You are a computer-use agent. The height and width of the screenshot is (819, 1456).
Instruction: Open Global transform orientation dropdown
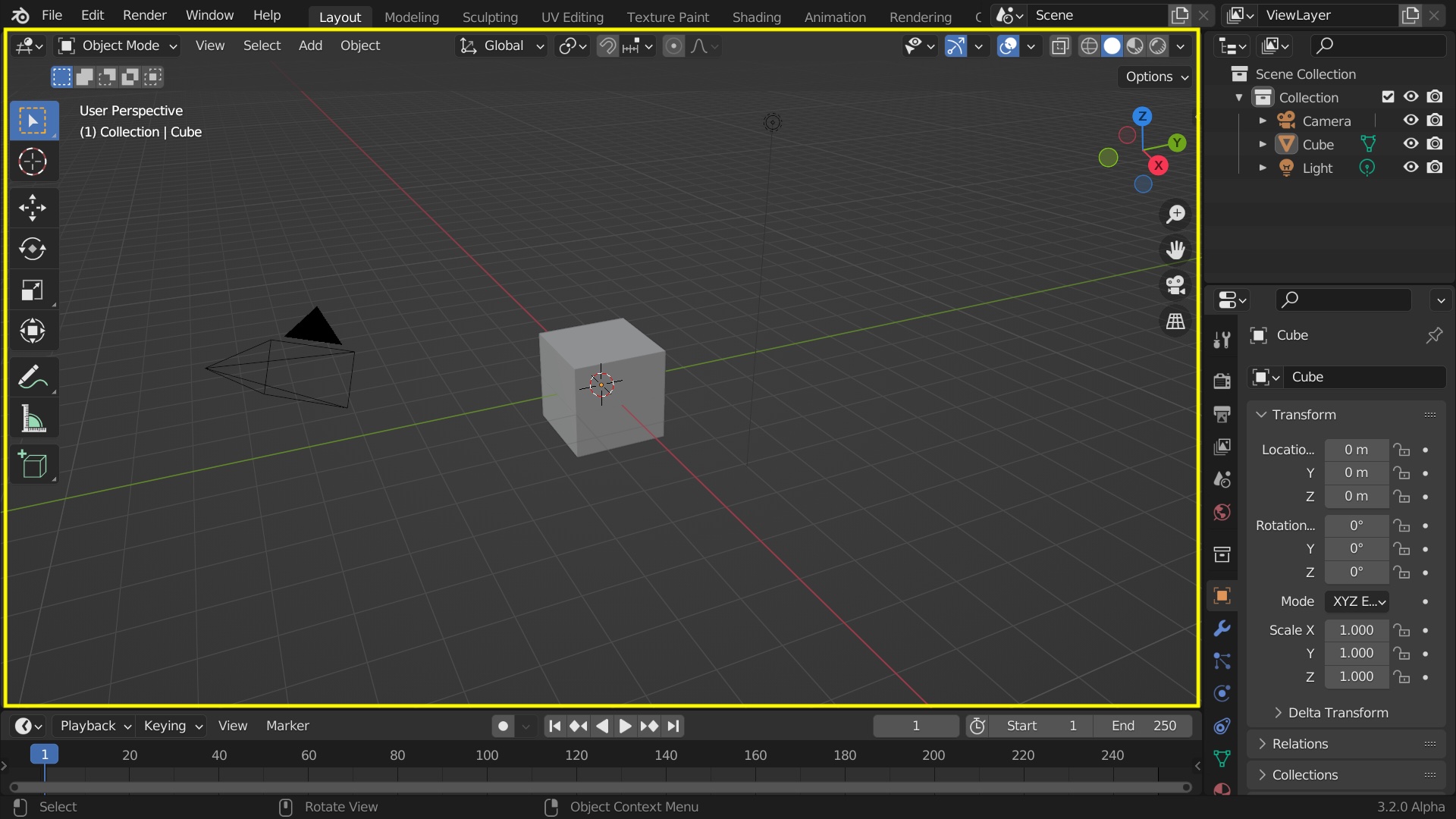[x=501, y=46]
